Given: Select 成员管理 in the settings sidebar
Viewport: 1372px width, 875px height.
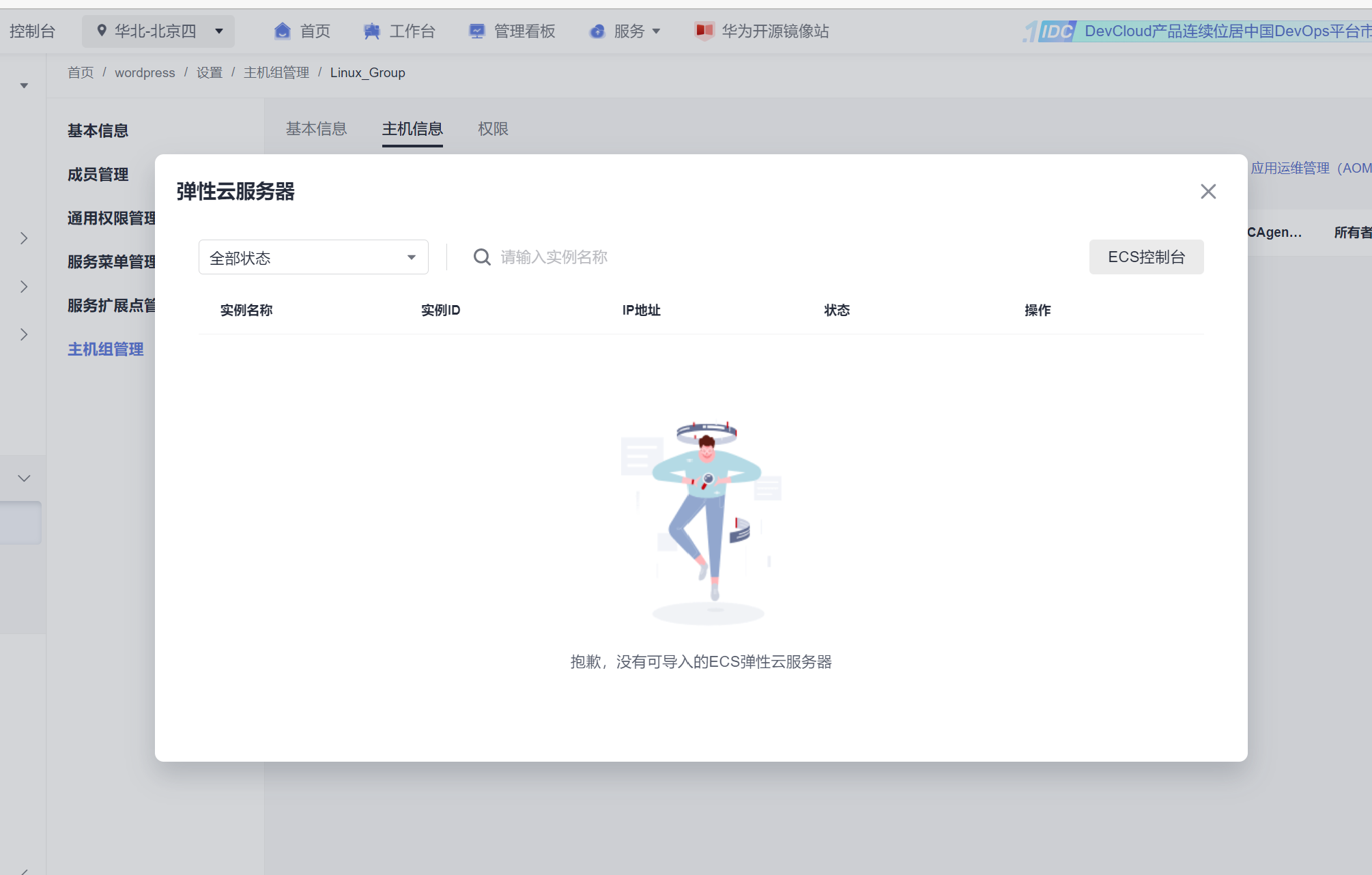Looking at the screenshot, I should point(98,175).
